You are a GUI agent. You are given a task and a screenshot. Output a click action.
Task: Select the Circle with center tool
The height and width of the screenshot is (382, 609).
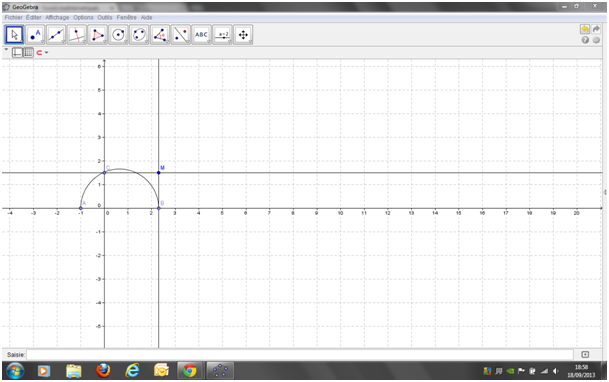118,35
